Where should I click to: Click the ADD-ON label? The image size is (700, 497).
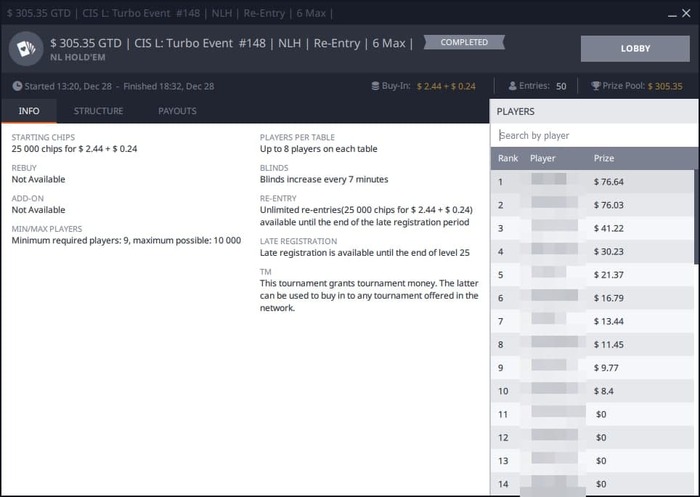[28, 198]
